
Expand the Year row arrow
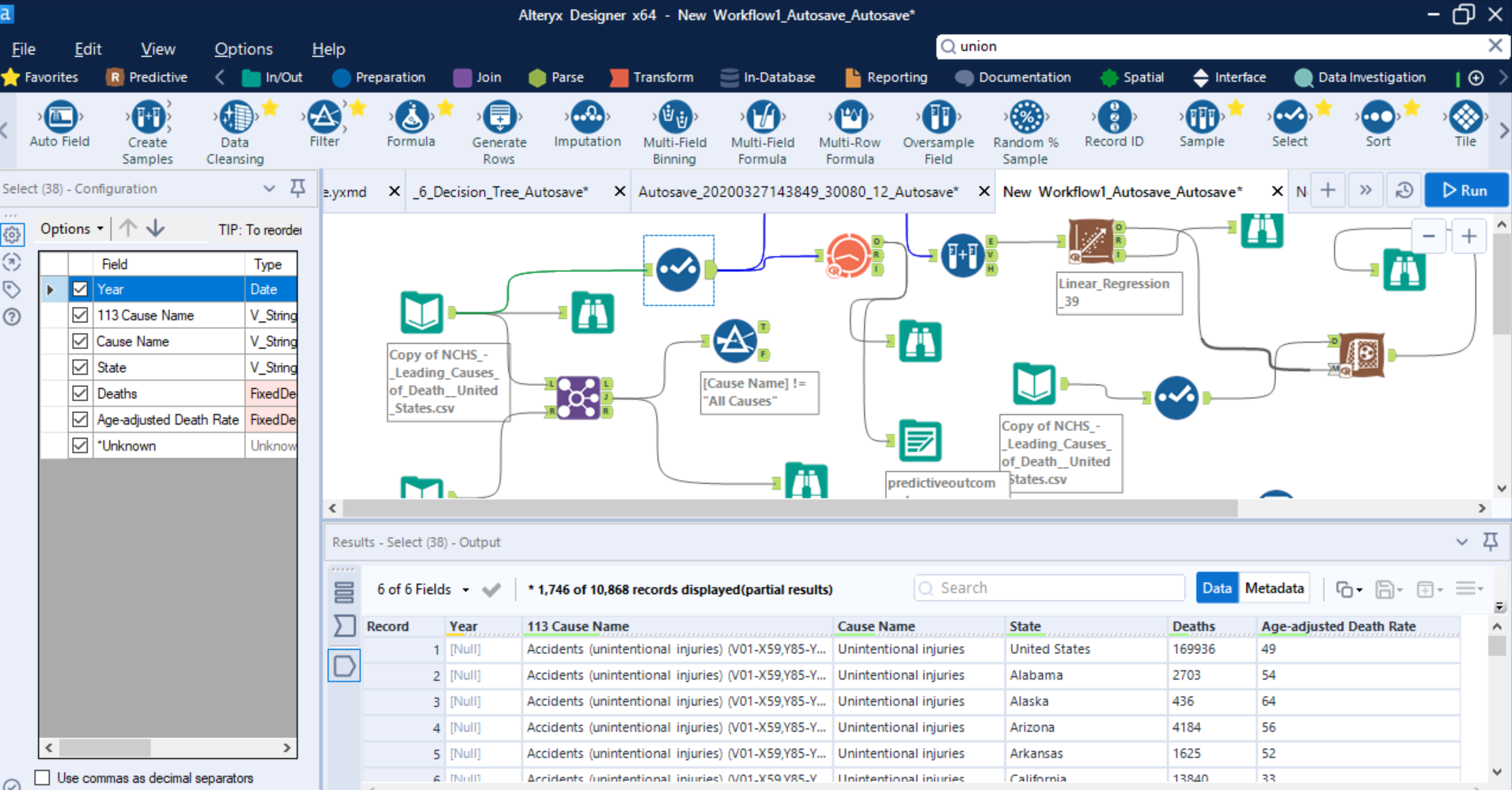[x=51, y=289]
